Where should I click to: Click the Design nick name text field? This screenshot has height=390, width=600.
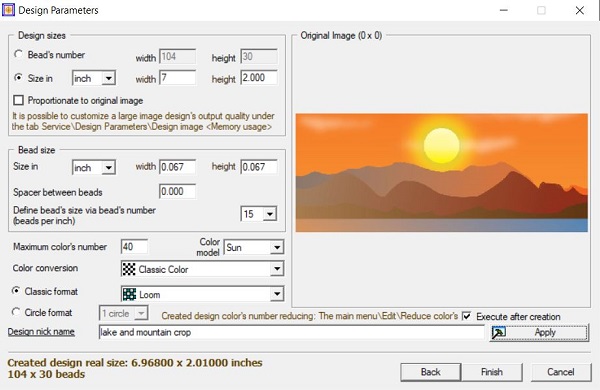292,332
